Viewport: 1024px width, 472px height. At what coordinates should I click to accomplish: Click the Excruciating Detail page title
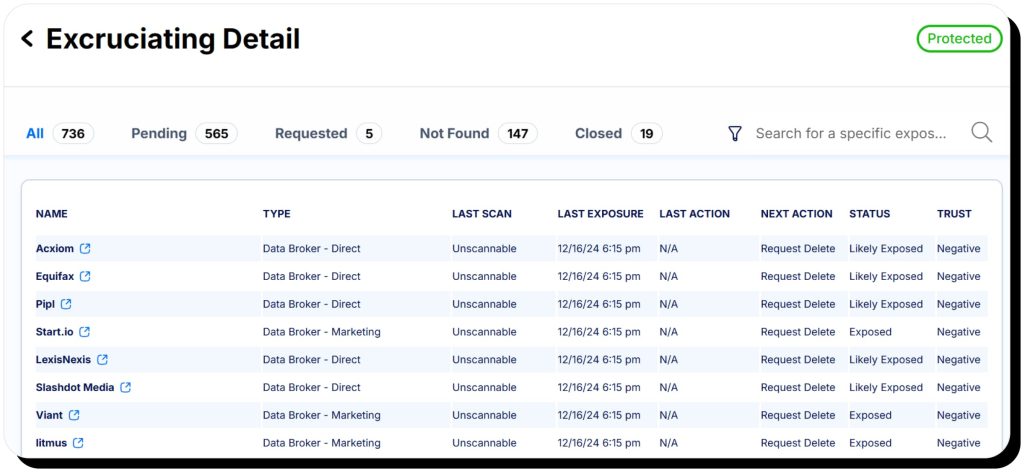(x=173, y=39)
